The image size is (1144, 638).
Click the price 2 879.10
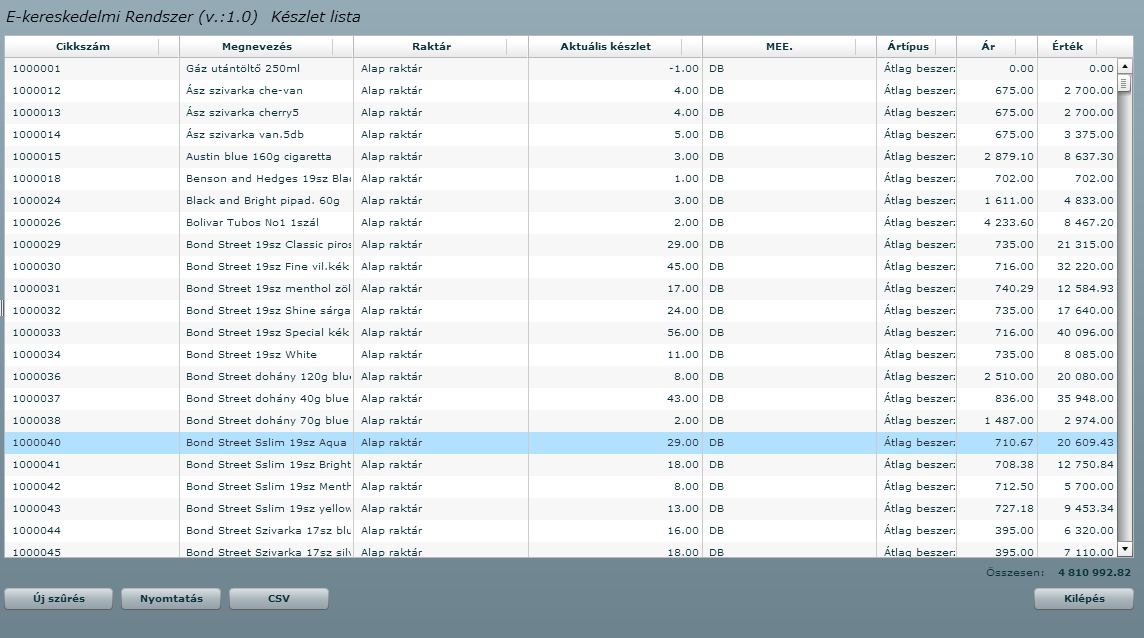(1009, 156)
